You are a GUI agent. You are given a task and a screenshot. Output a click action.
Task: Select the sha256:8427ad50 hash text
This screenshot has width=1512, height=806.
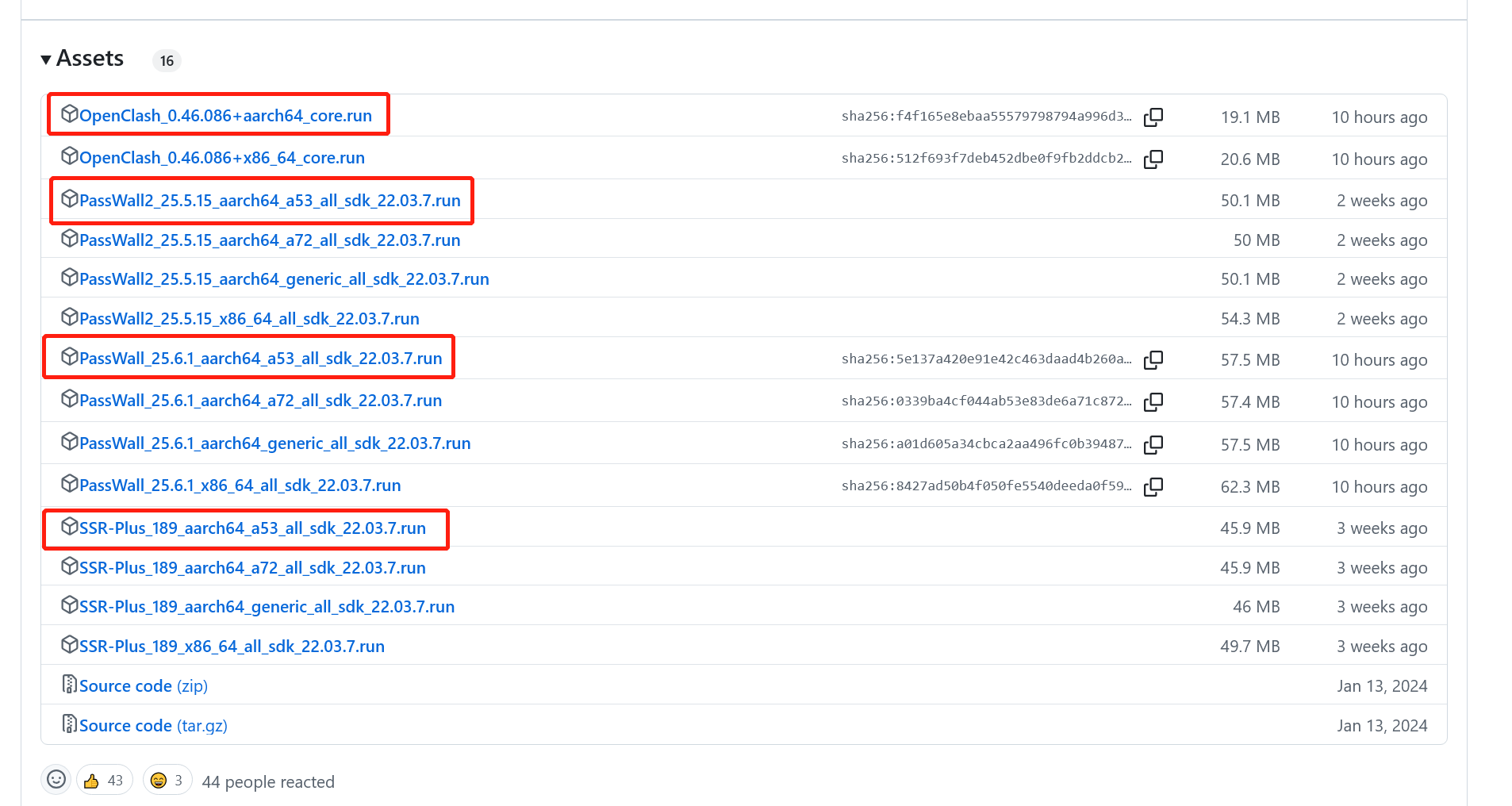(987, 486)
